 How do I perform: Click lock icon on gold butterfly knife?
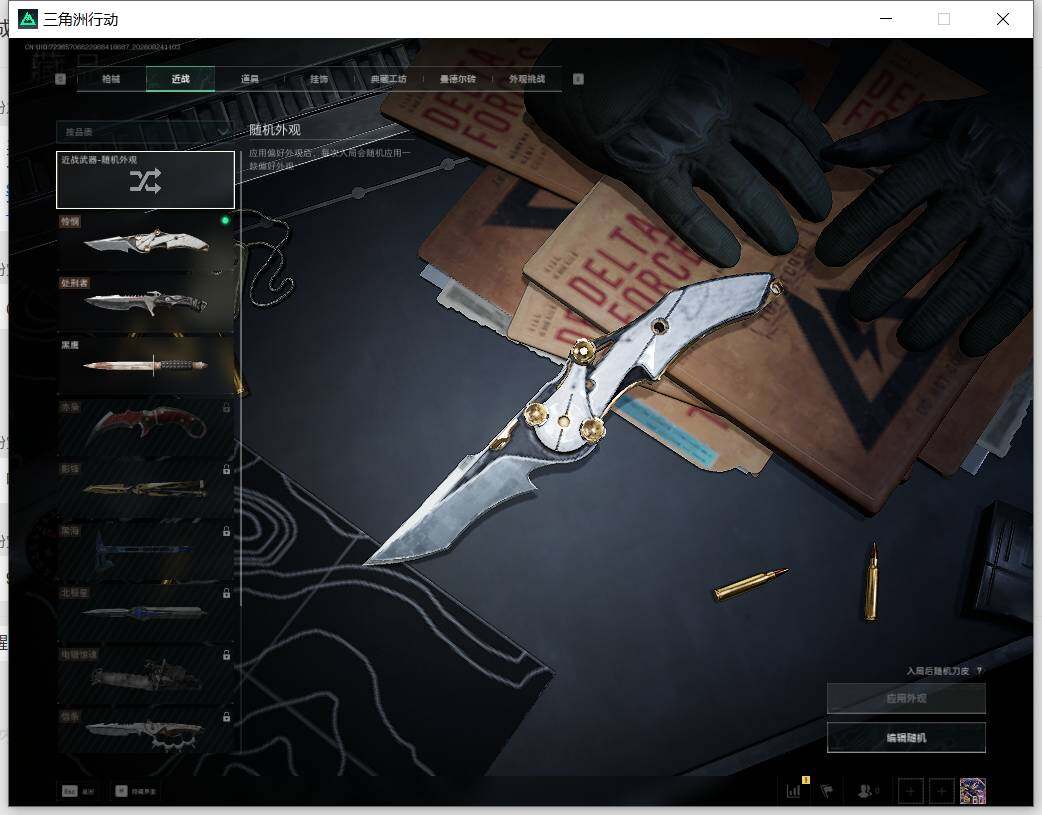pyautogui.click(x=227, y=469)
